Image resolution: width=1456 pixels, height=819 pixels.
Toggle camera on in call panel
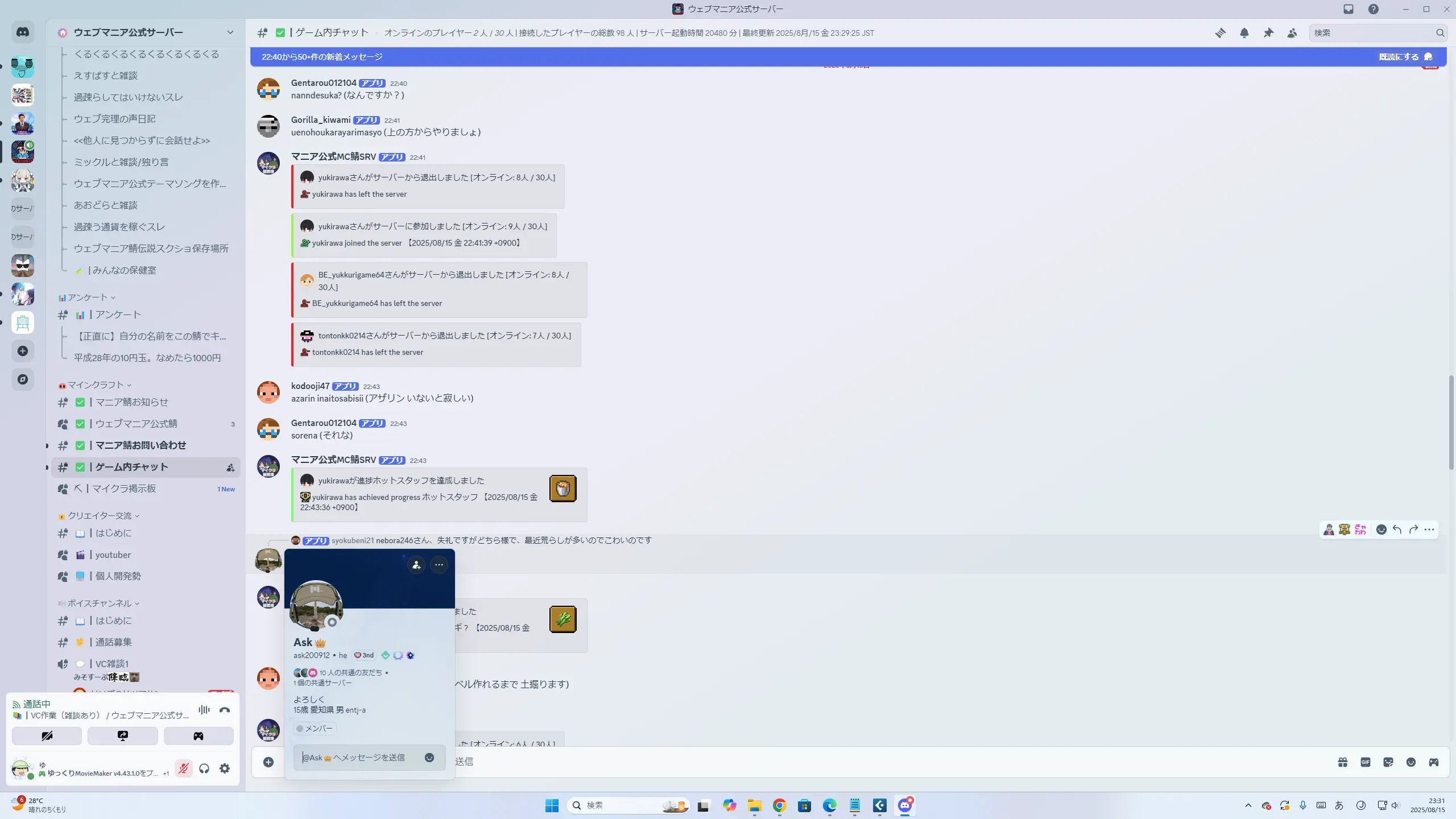coord(47,736)
